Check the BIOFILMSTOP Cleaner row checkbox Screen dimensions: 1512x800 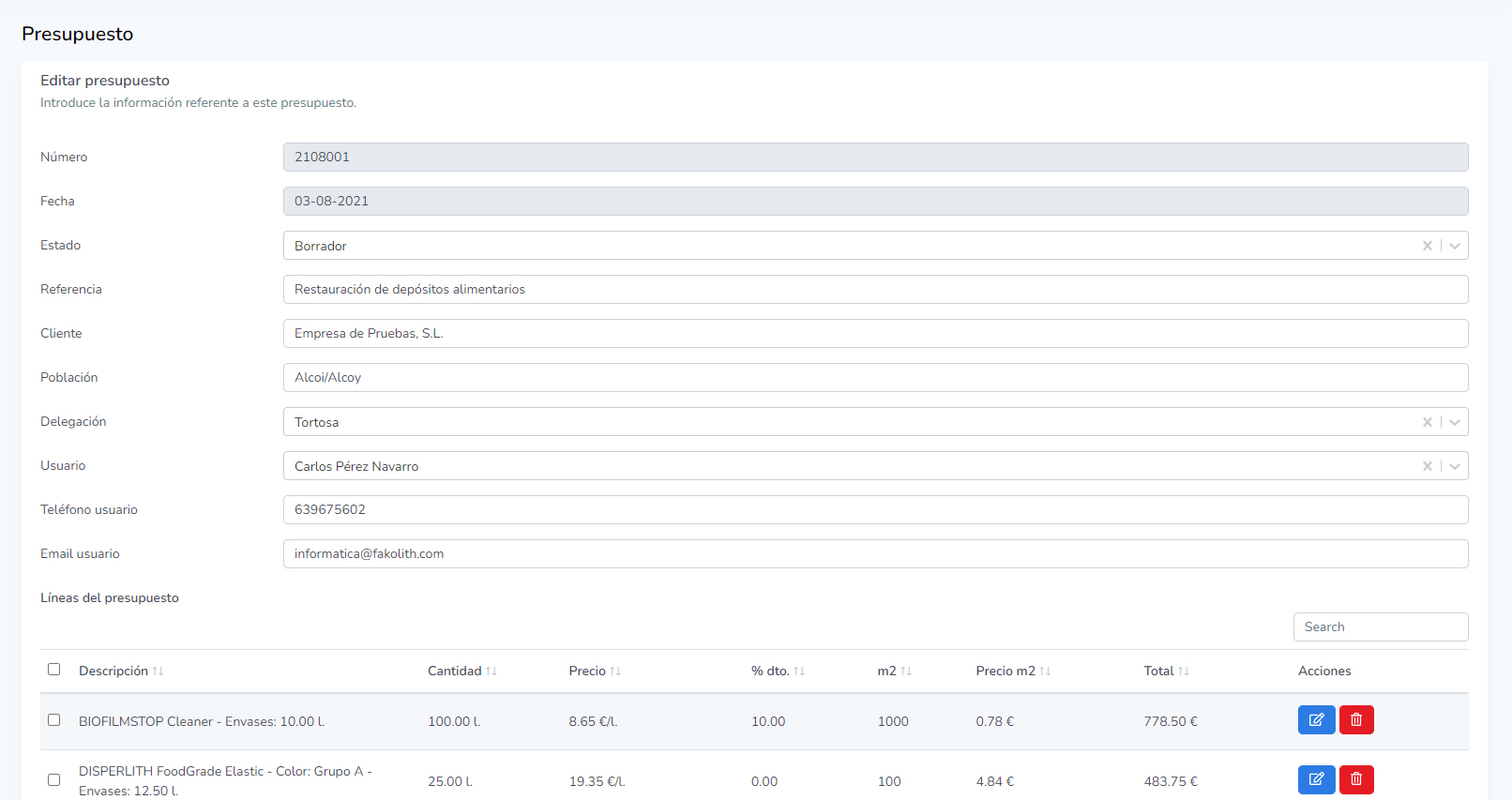point(54,720)
